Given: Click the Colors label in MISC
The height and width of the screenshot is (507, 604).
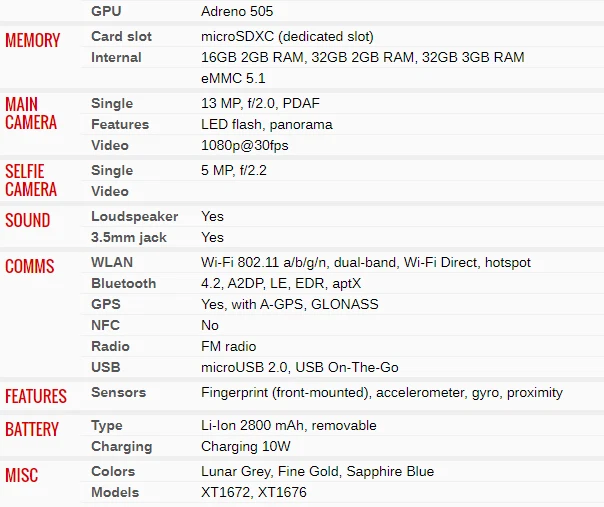Looking at the screenshot, I should click(x=113, y=472).
